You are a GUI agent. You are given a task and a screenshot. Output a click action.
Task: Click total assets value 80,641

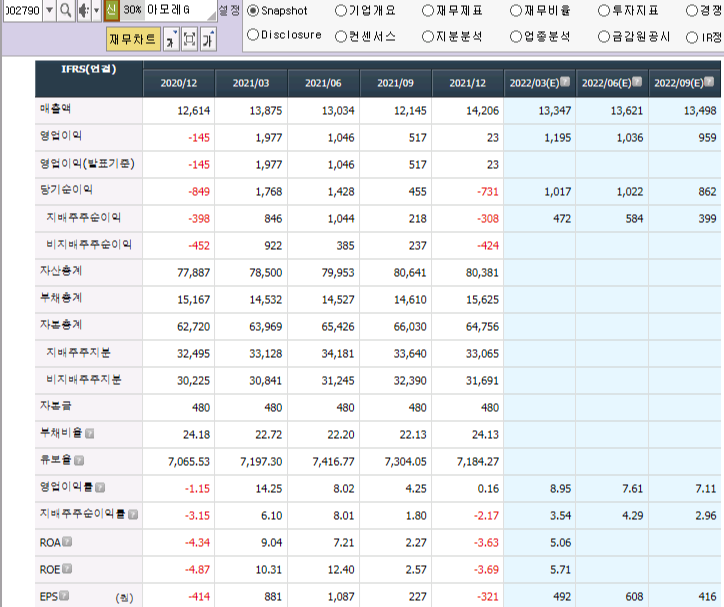(x=410, y=273)
